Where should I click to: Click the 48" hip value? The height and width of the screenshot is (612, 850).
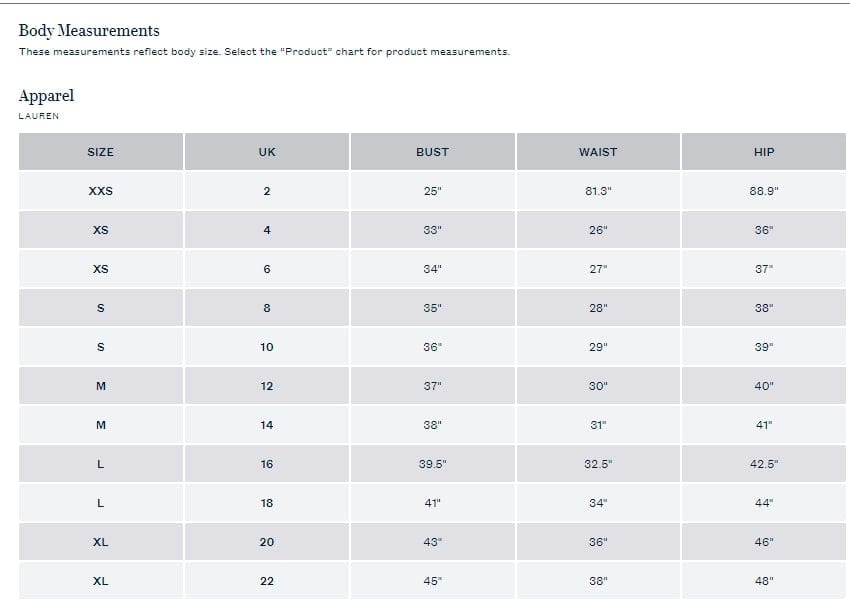coord(764,581)
